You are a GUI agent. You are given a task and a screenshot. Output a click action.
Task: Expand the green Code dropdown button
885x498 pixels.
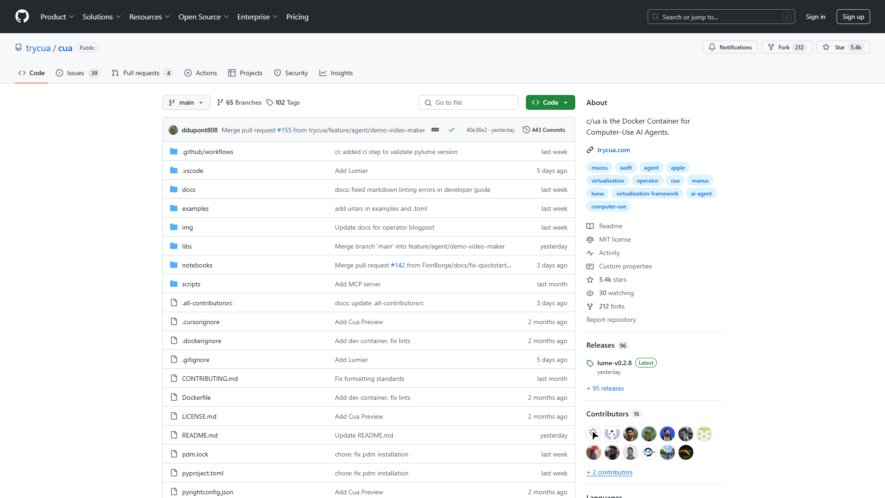550,102
